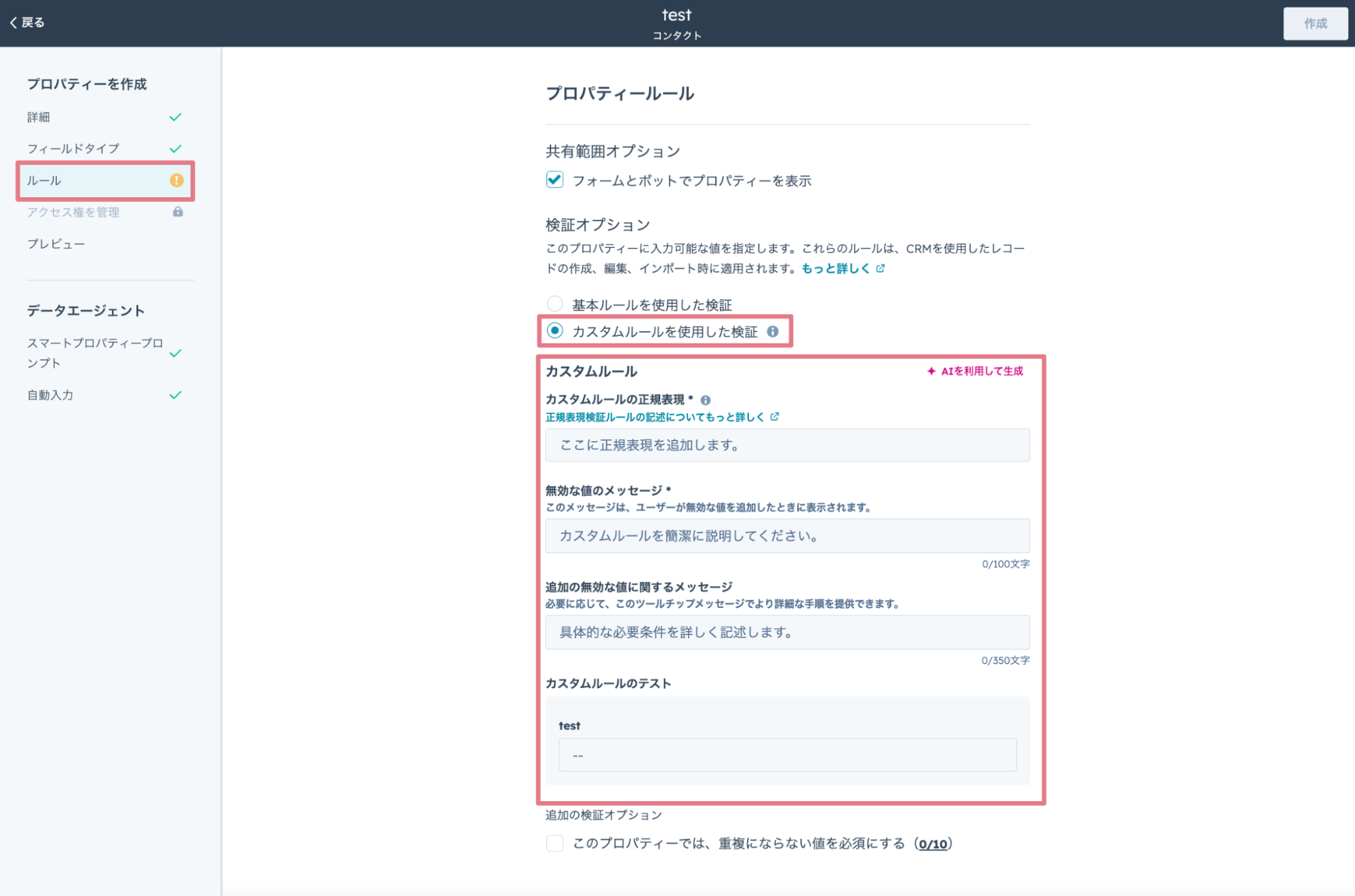Click the 無効な値のメッセージ input field

[787, 536]
